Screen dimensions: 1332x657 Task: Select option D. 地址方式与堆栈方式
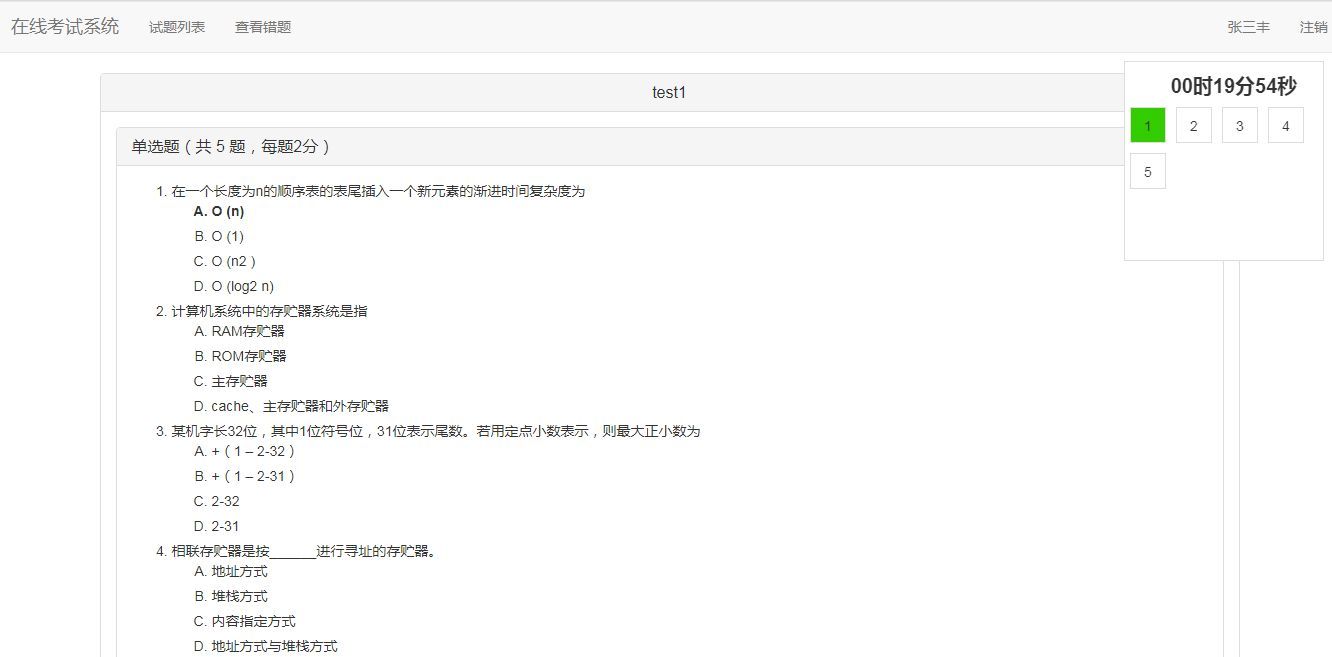(266, 646)
